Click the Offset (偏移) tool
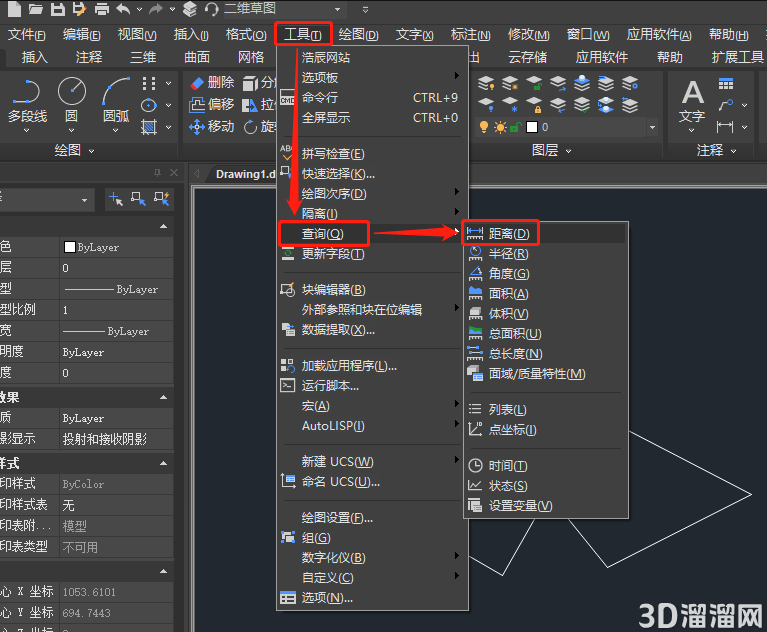 (211, 105)
